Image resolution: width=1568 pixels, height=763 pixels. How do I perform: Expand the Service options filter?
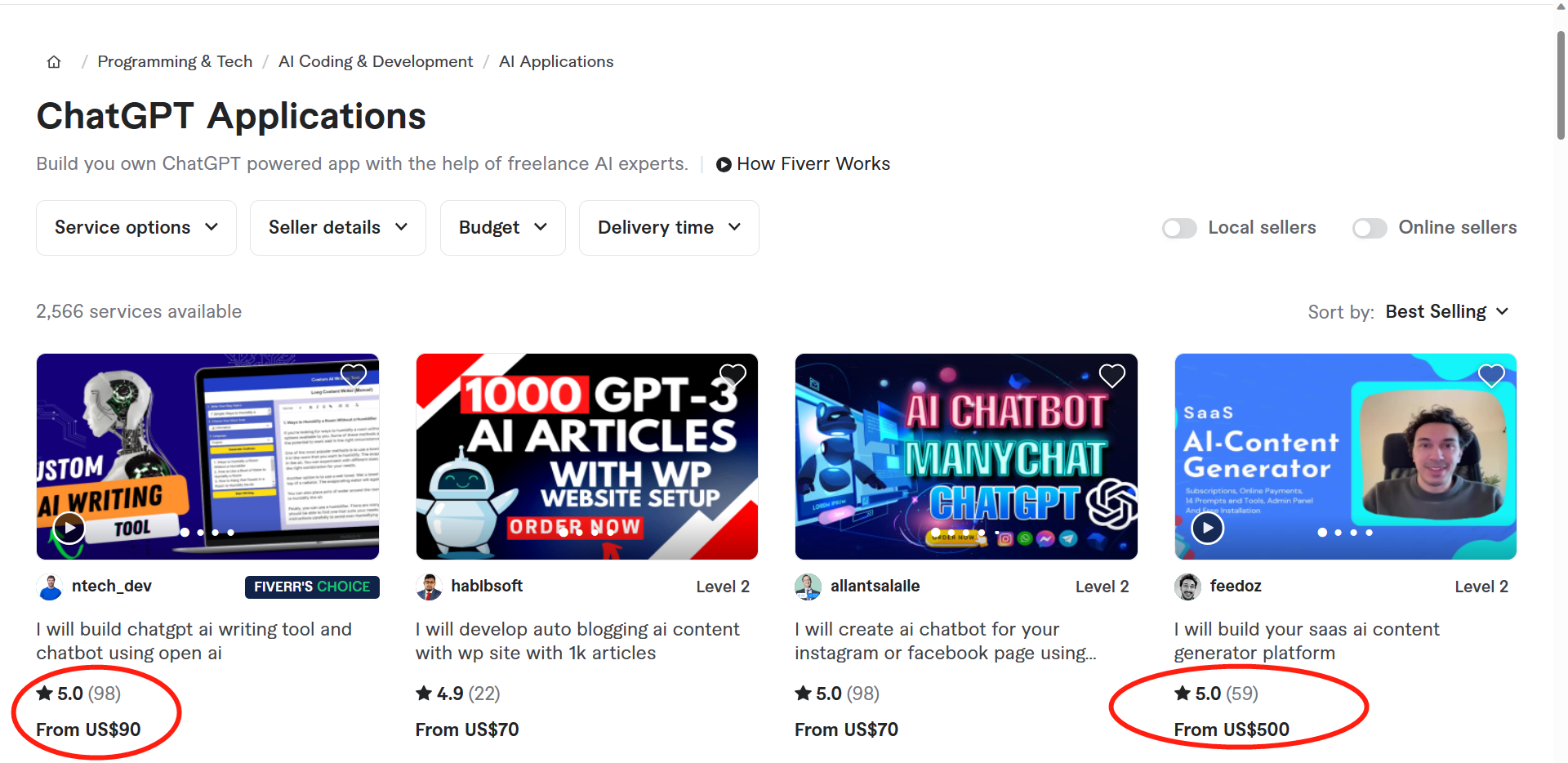pyautogui.click(x=136, y=228)
